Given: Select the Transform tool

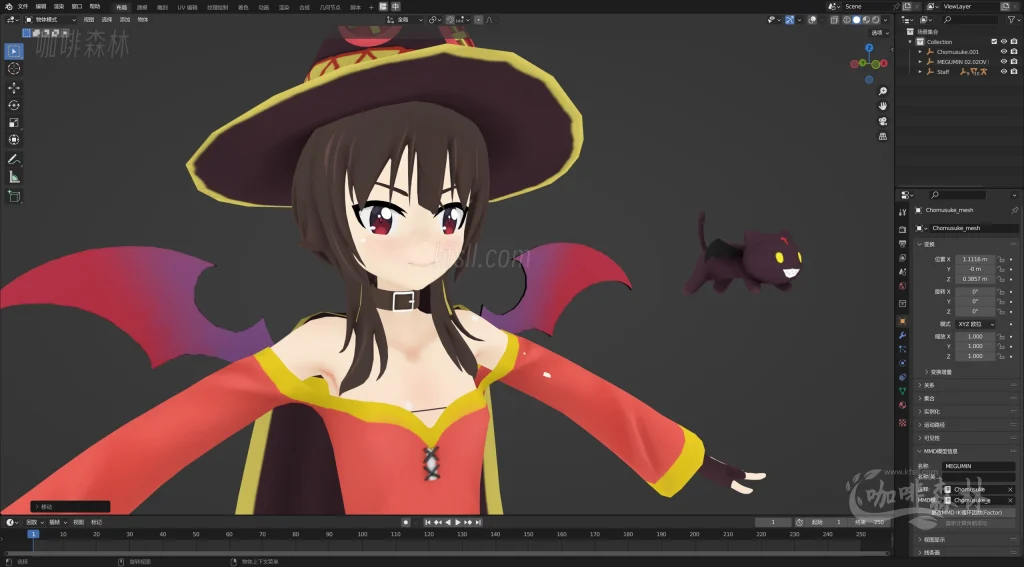Looking at the screenshot, I should point(14,140).
